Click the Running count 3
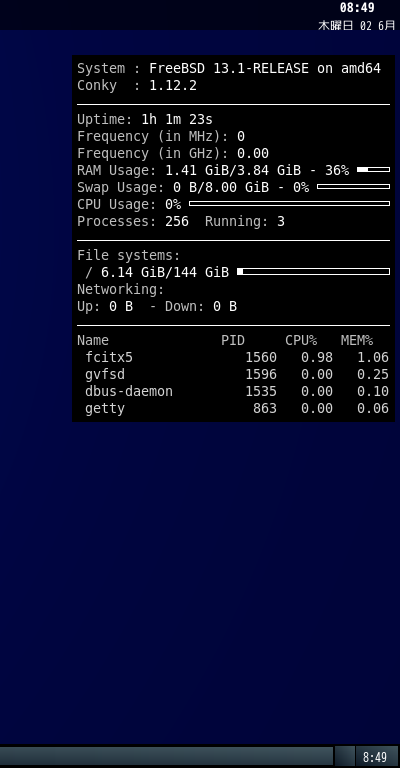The image size is (400, 768). [281, 221]
